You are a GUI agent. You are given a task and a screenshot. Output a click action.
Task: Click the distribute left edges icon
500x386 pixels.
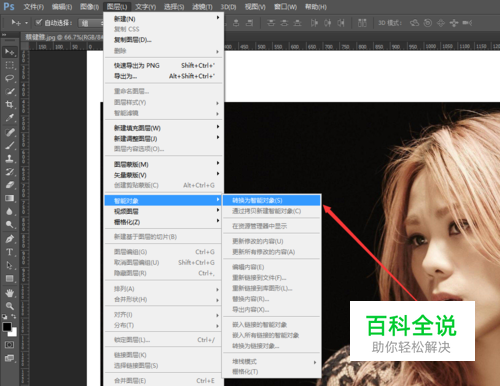314,23
